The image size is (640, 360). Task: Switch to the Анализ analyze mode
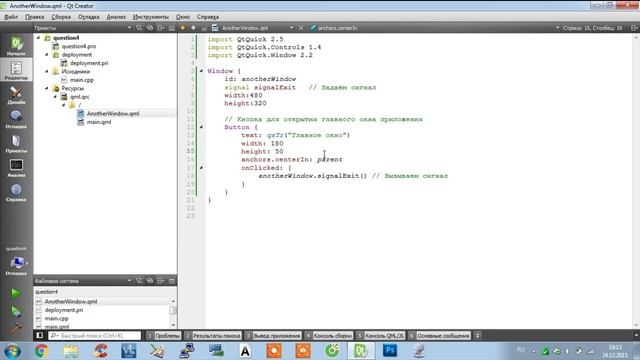(x=16, y=168)
